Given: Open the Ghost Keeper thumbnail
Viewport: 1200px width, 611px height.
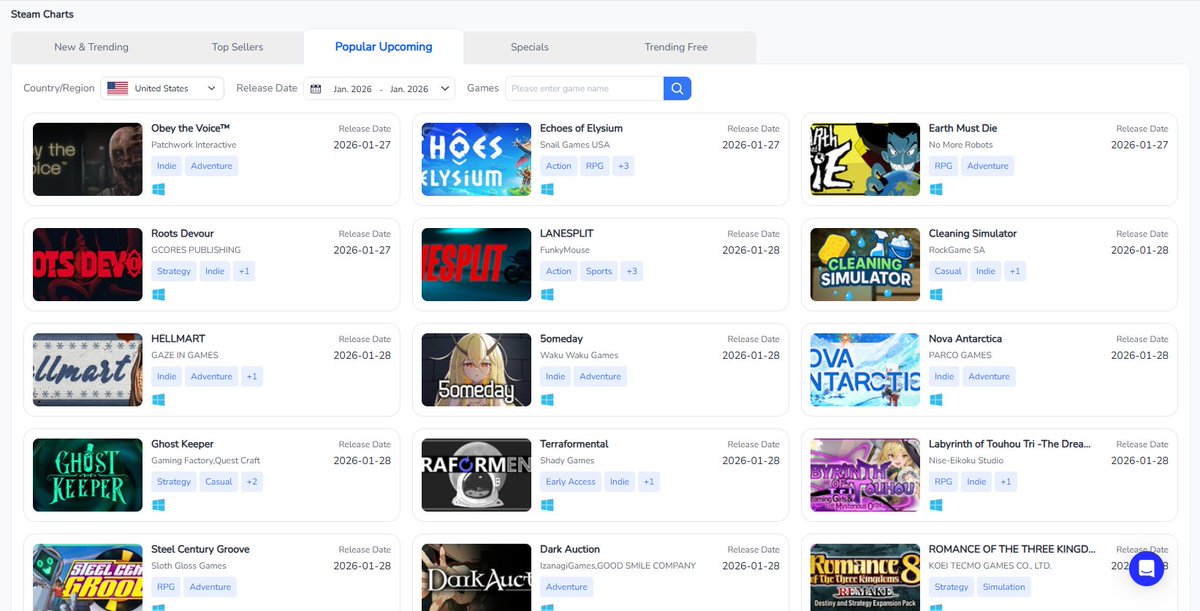Looking at the screenshot, I should click(x=88, y=475).
